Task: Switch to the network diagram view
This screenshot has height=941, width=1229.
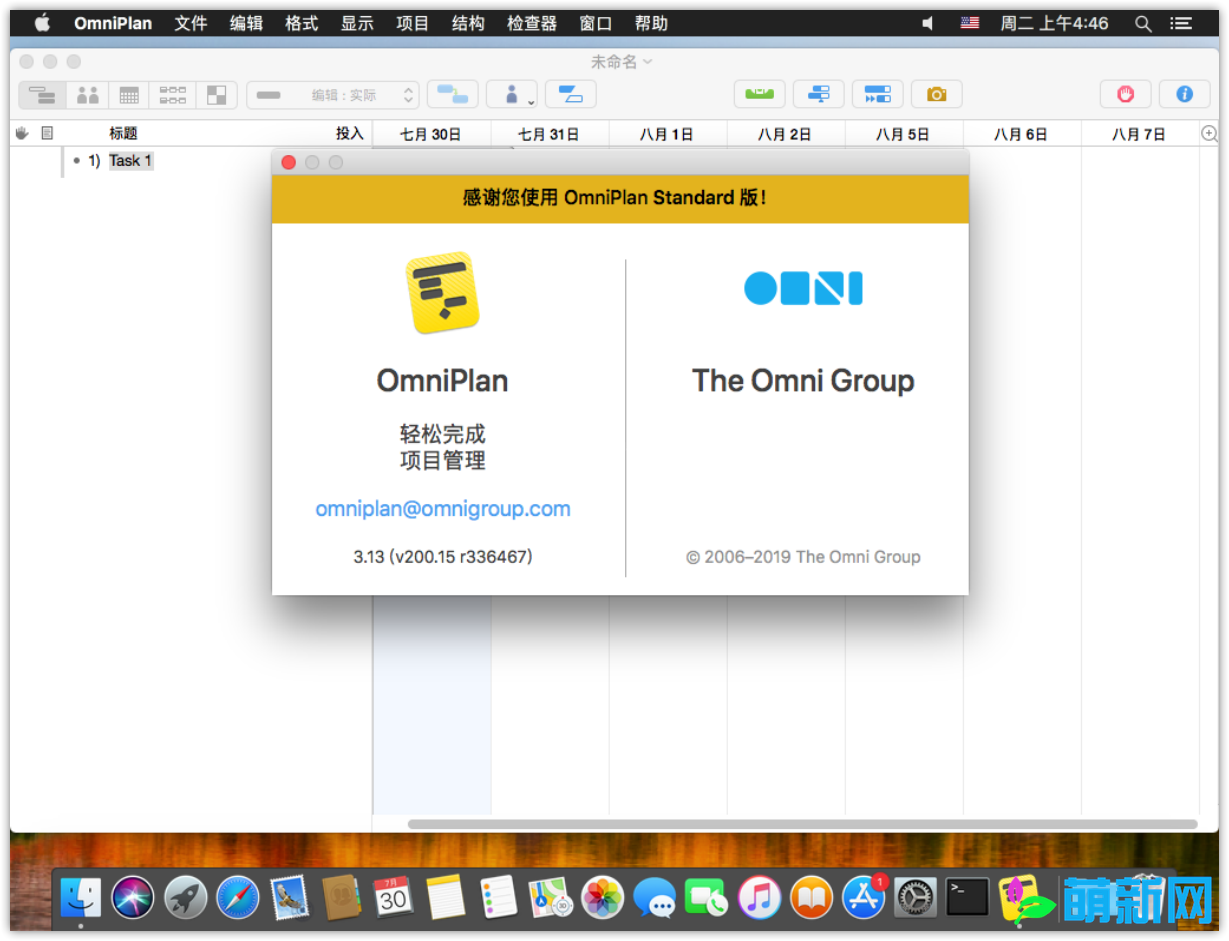Action: click(173, 95)
